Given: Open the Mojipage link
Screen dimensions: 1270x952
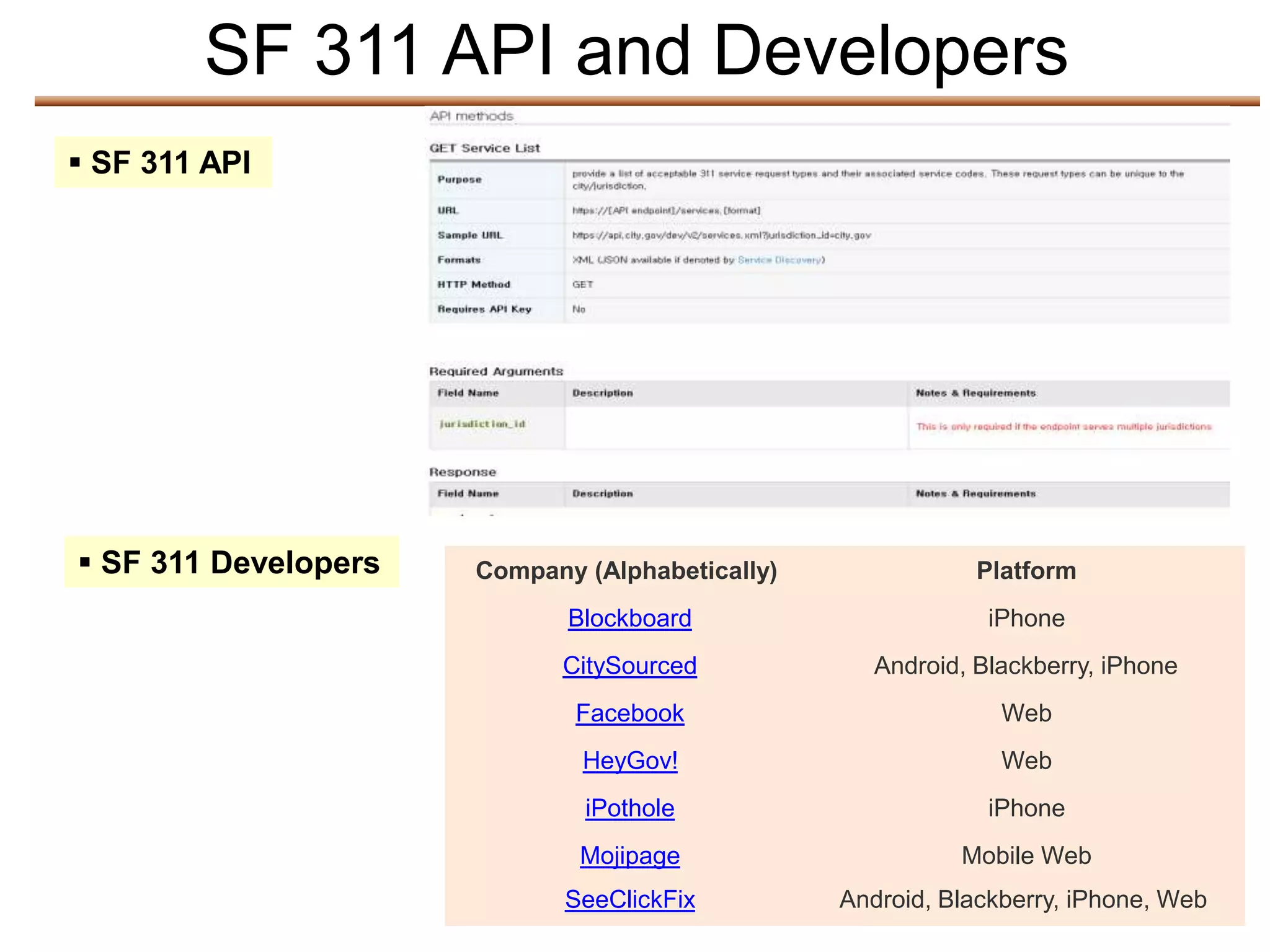Looking at the screenshot, I should click(x=629, y=856).
